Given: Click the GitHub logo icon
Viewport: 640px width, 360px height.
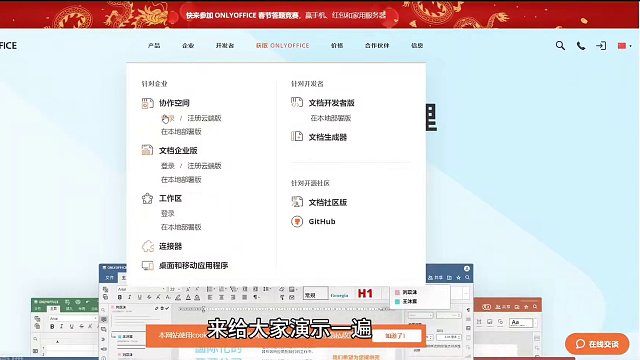Looking at the screenshot, I should [x=297, y=221].
